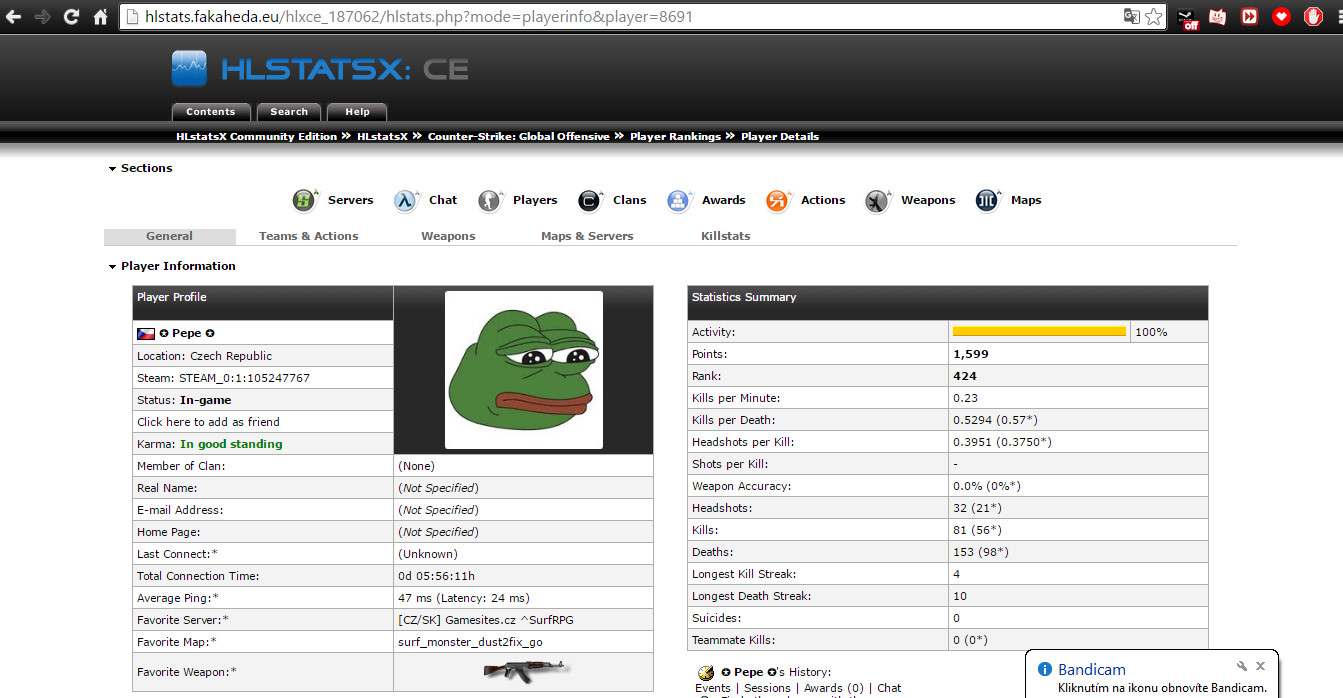The width and height of the screenshot is (1343, 698).
Task: Click the HLstatsX CE logo
Action: pyautogui.click(x=320, y=68)
